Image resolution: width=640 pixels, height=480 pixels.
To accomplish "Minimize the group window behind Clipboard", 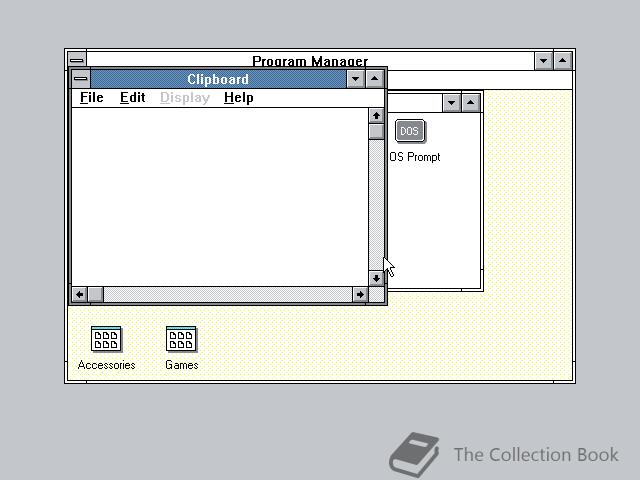I will pos(451,102).
